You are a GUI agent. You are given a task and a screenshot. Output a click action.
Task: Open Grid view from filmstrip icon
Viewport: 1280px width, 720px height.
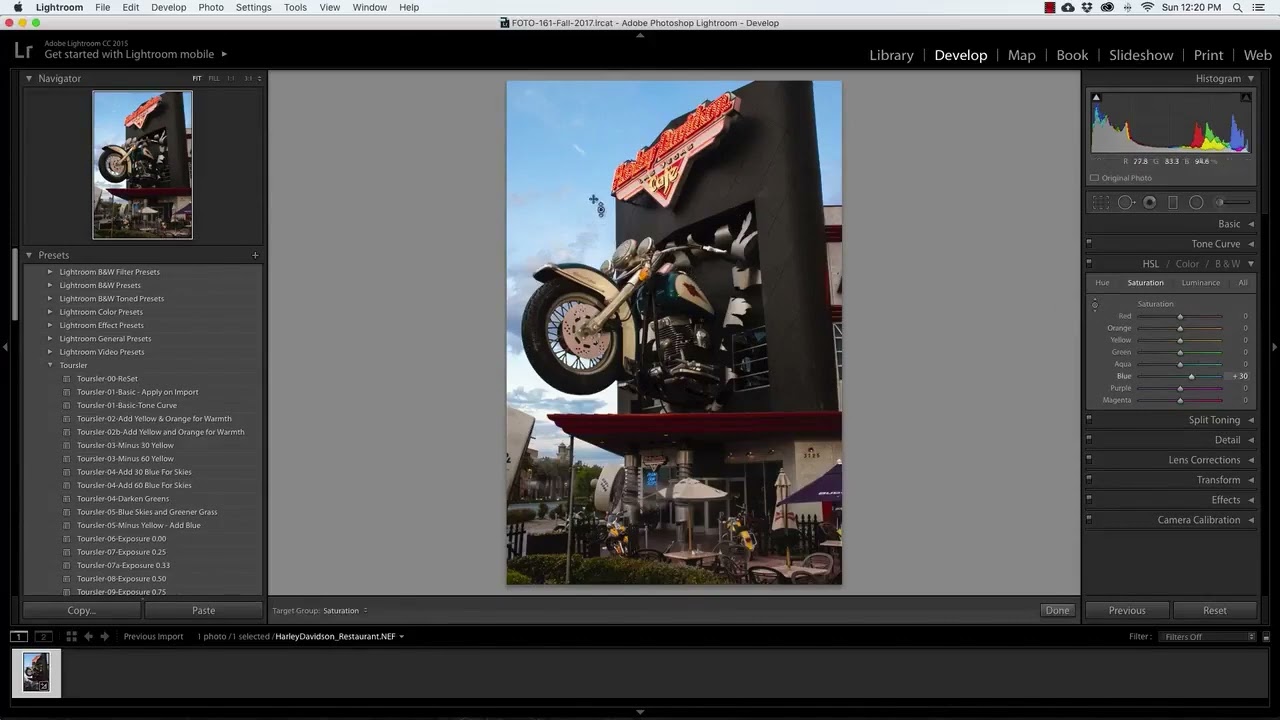tap(71, 636)
